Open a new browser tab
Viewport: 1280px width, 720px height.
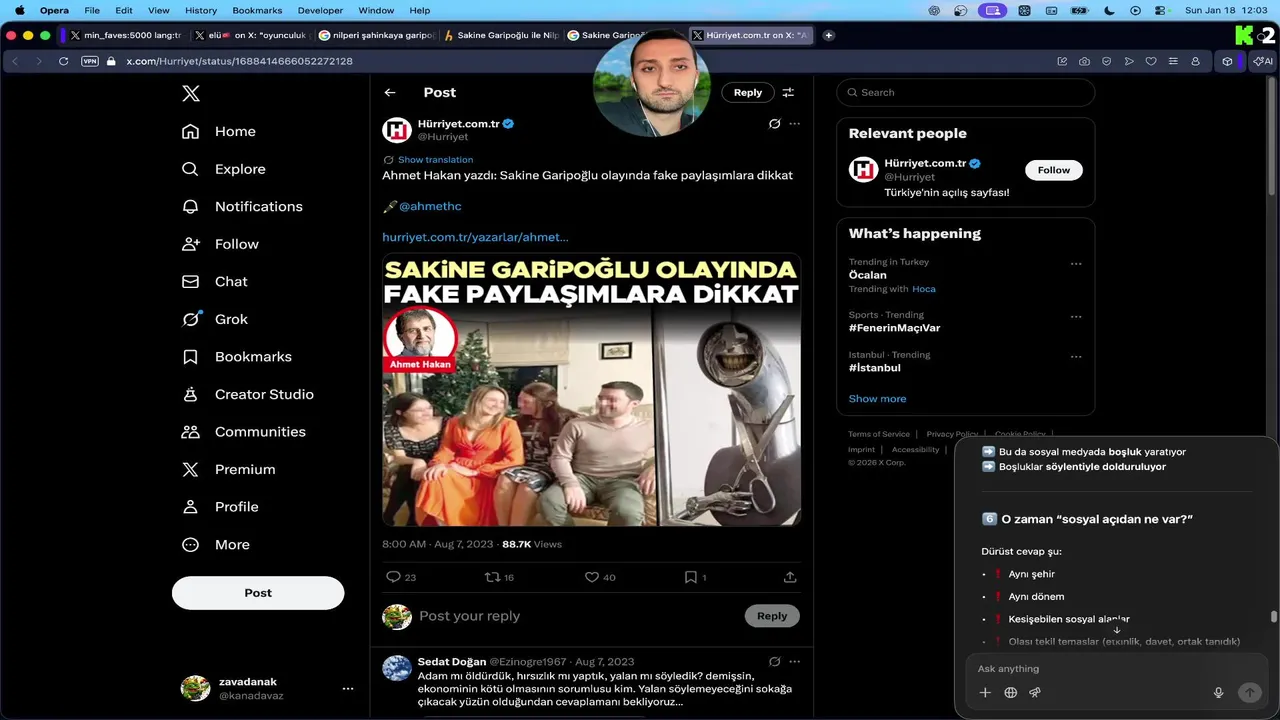pyautogui.click(x=828, y=35)
